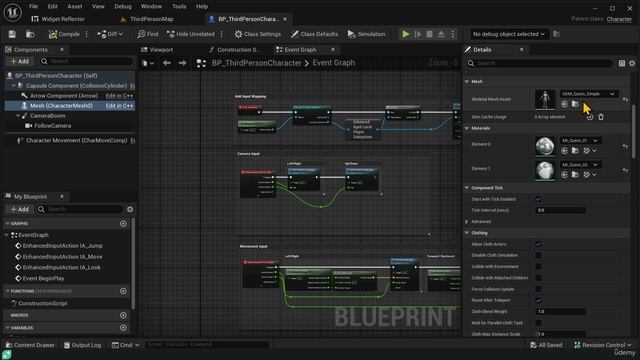The height and width of the screenshot is (360, 640).
Task: Start Simulation mode
Action: (x=367, y=34)
